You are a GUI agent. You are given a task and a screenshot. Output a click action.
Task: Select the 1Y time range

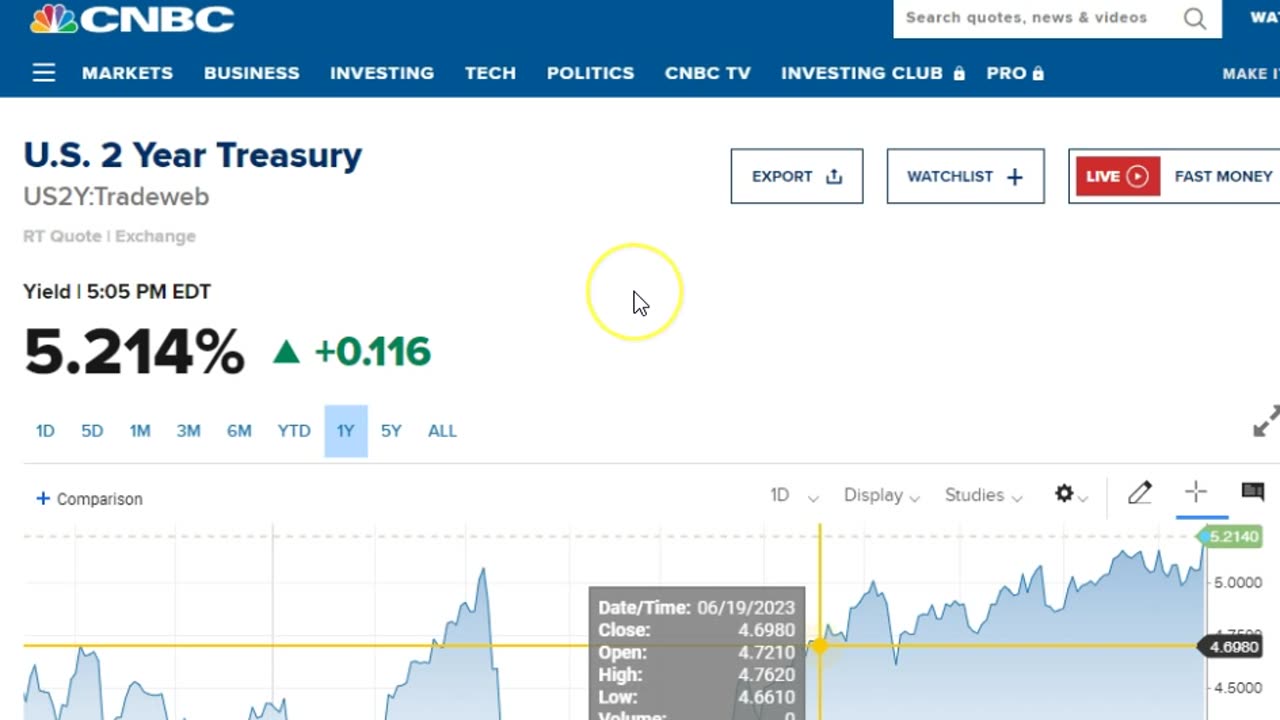[346, 431]
